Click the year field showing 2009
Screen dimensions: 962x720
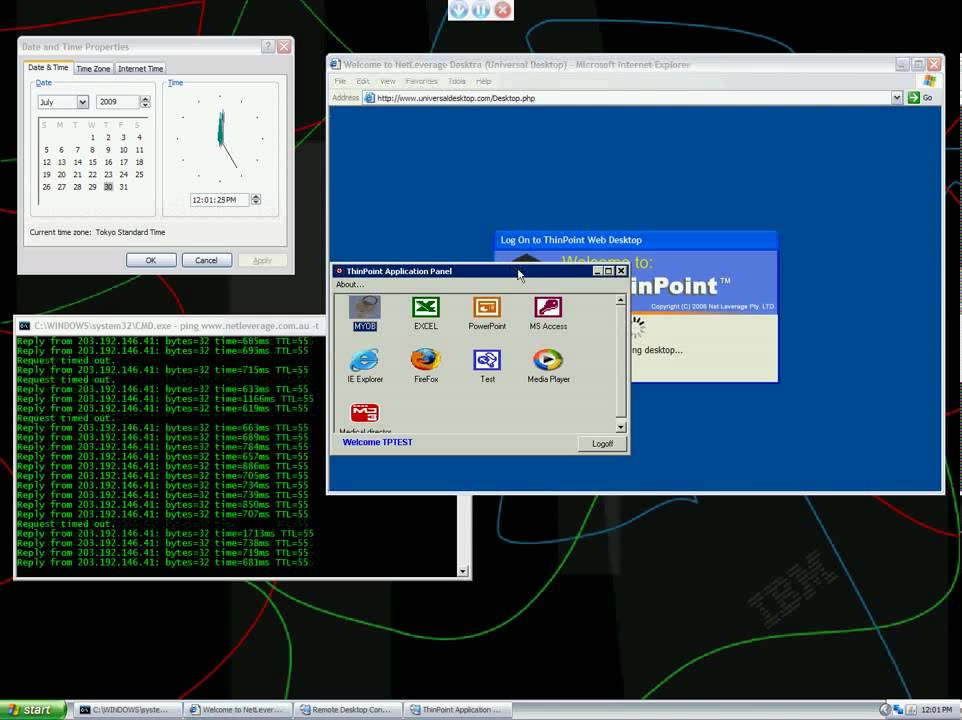click(x=118, y=102)
